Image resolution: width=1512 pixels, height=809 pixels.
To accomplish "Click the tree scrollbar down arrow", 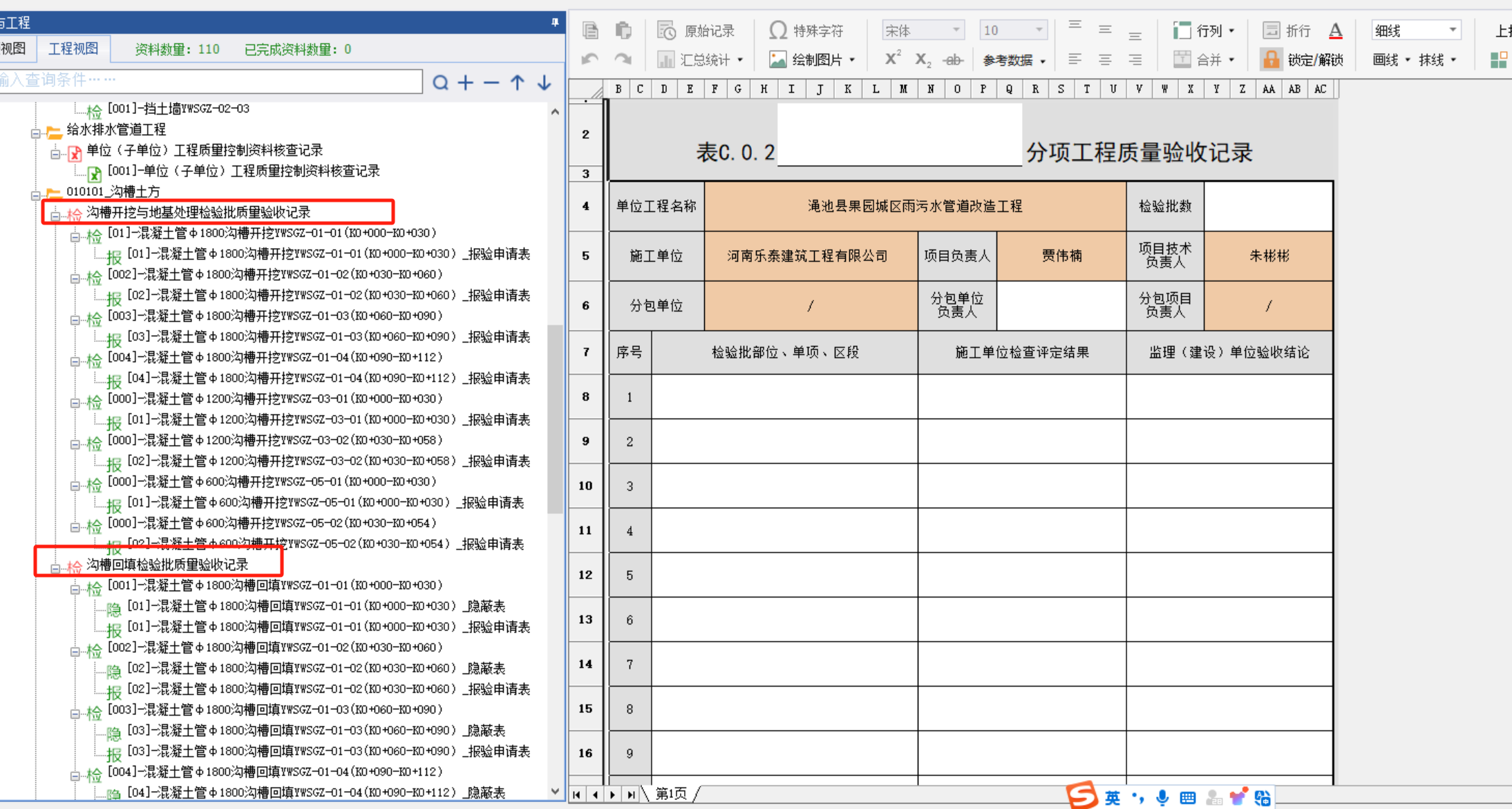I will coord(555,791).
